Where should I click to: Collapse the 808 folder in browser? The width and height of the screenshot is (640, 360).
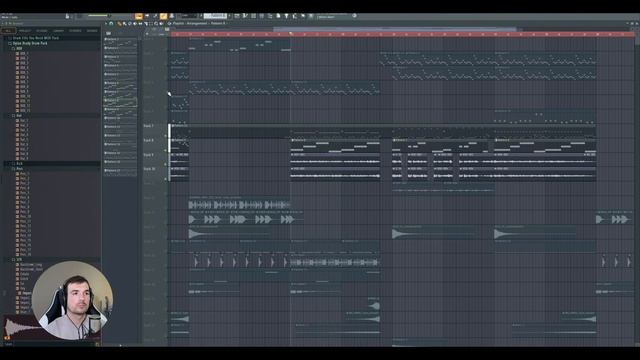coord(19,48)
